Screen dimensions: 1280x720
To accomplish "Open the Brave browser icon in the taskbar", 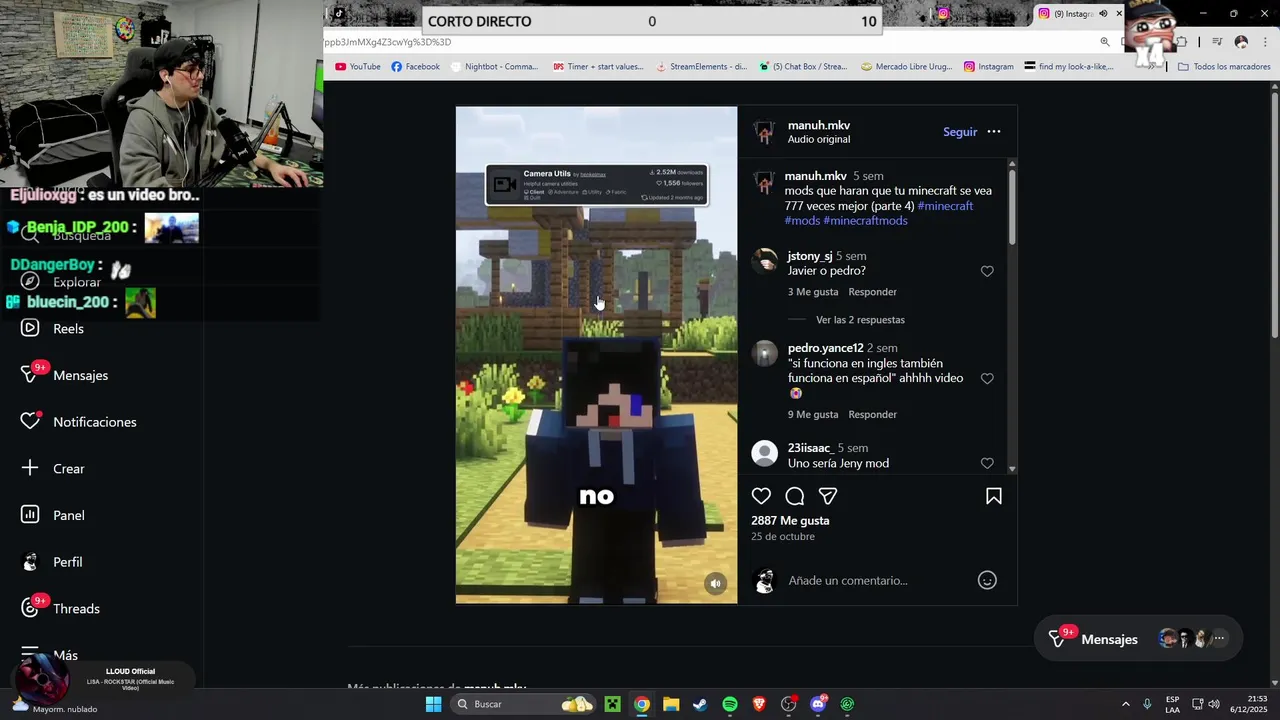I will (759, 704).
